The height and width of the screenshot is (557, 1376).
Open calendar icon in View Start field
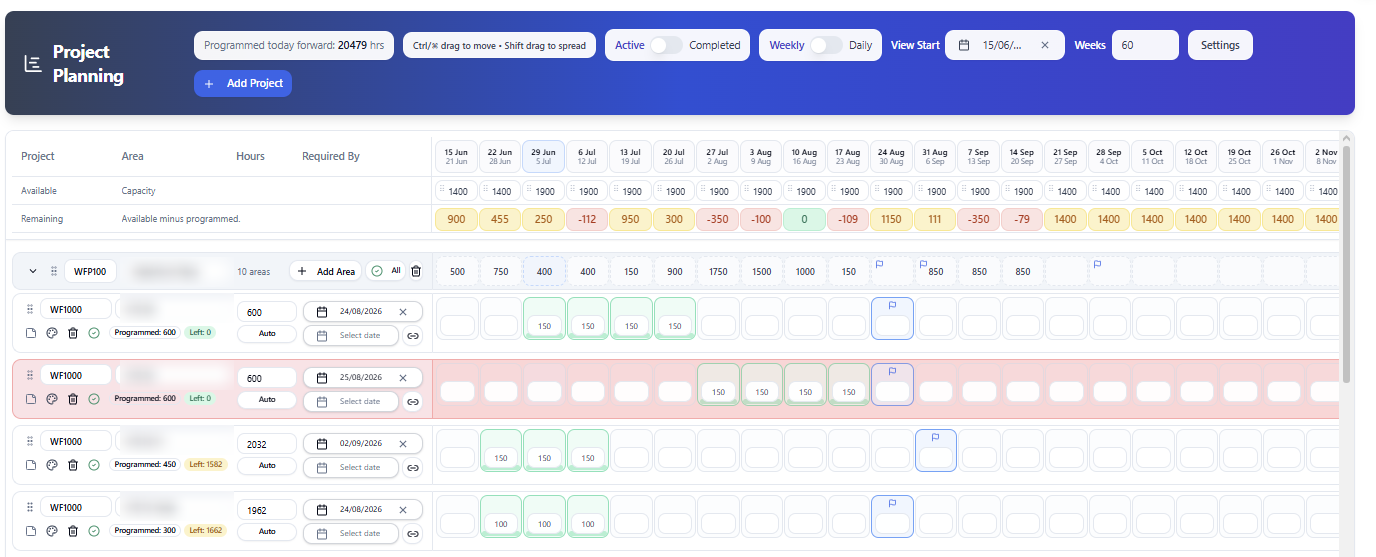[x=964, y=45]
